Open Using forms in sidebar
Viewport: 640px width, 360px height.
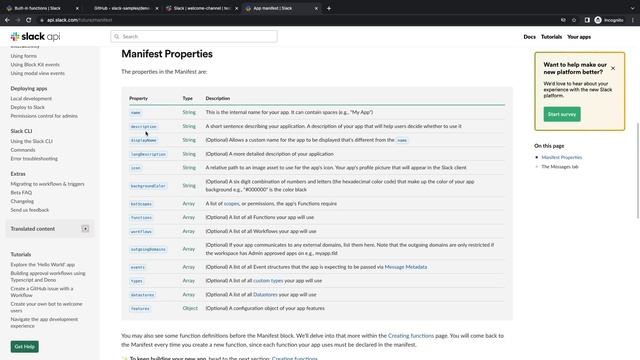[x=24, y=56]
